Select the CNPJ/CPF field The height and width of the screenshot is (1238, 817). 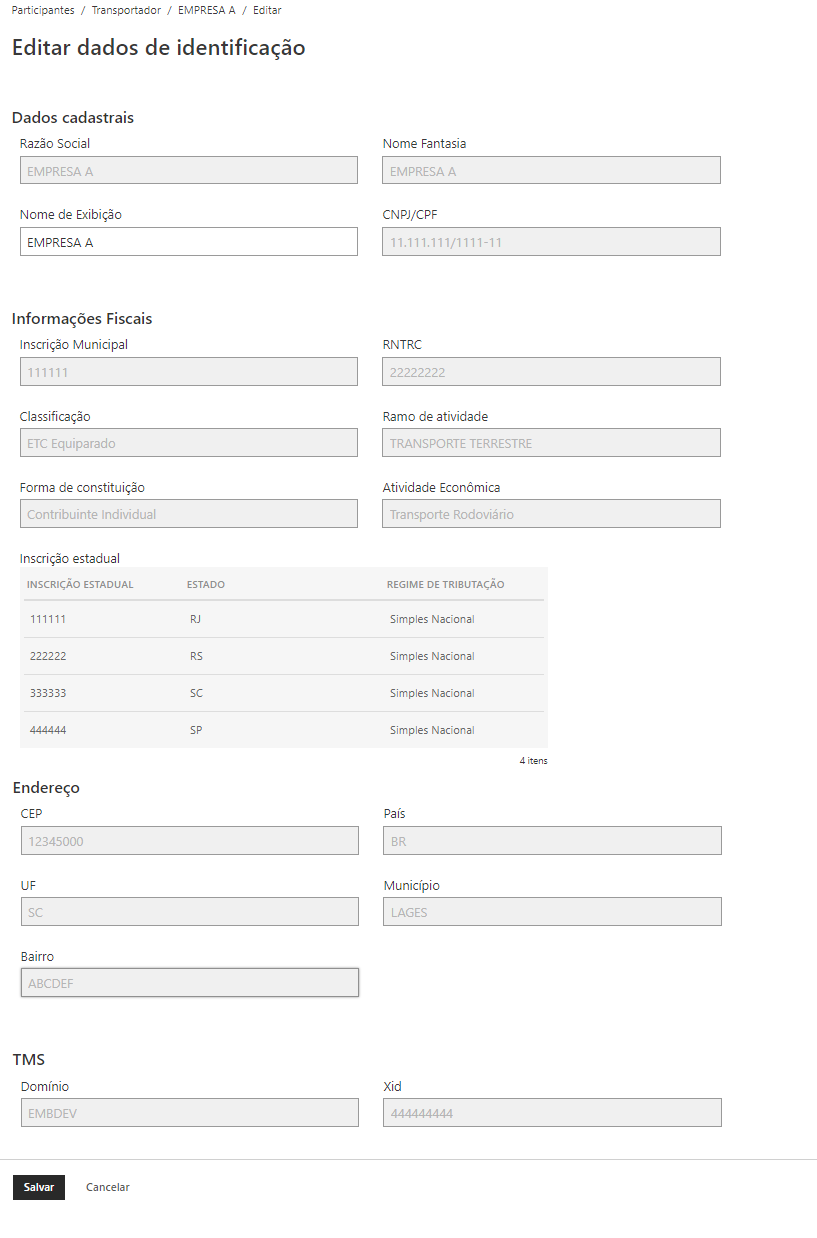point(551,242)
